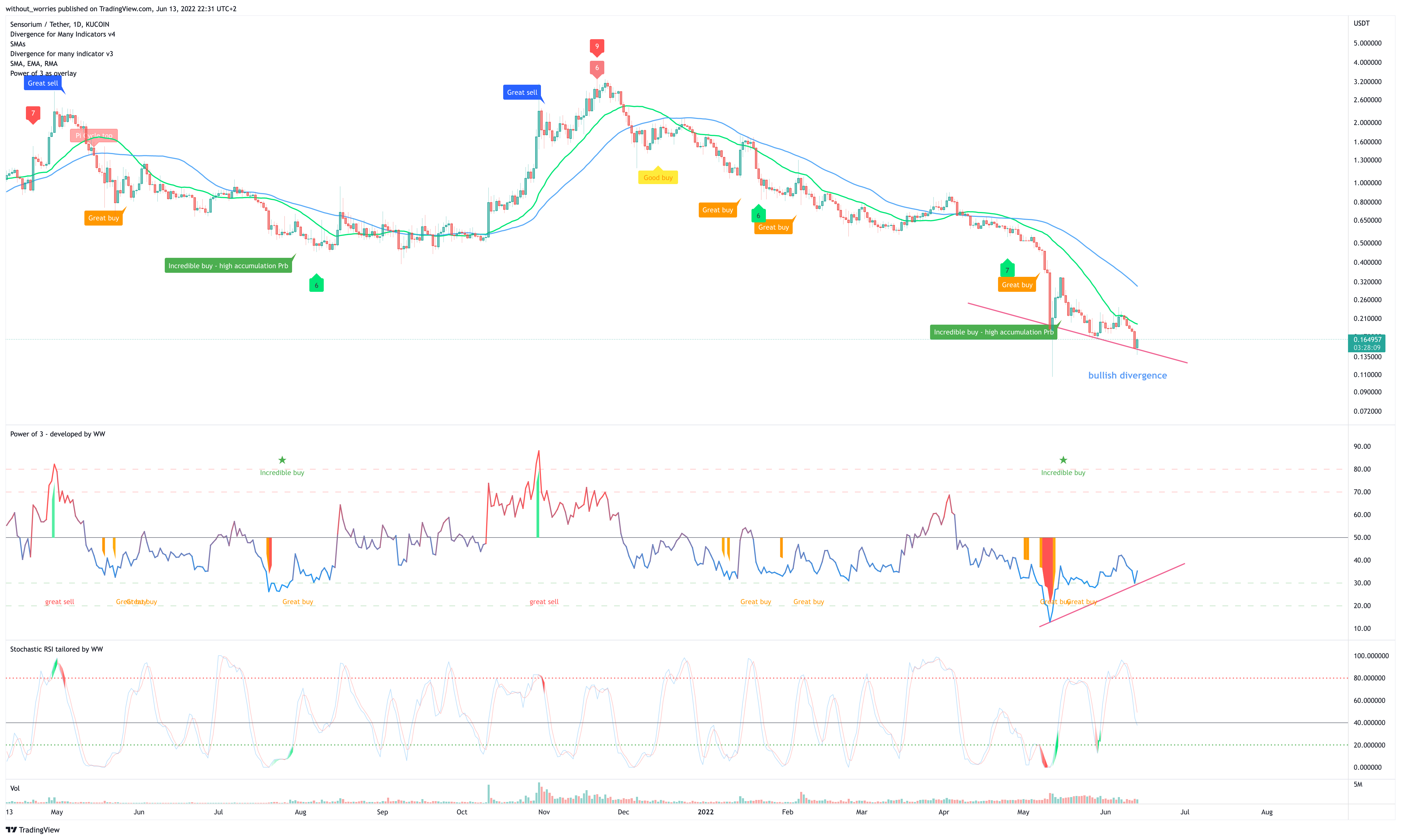Image resolution: width=1401 pixels, height=840 pixels.
Task: Click the 50.00 level on the Power of 3 axis
Action: [x=1362, y=538]
